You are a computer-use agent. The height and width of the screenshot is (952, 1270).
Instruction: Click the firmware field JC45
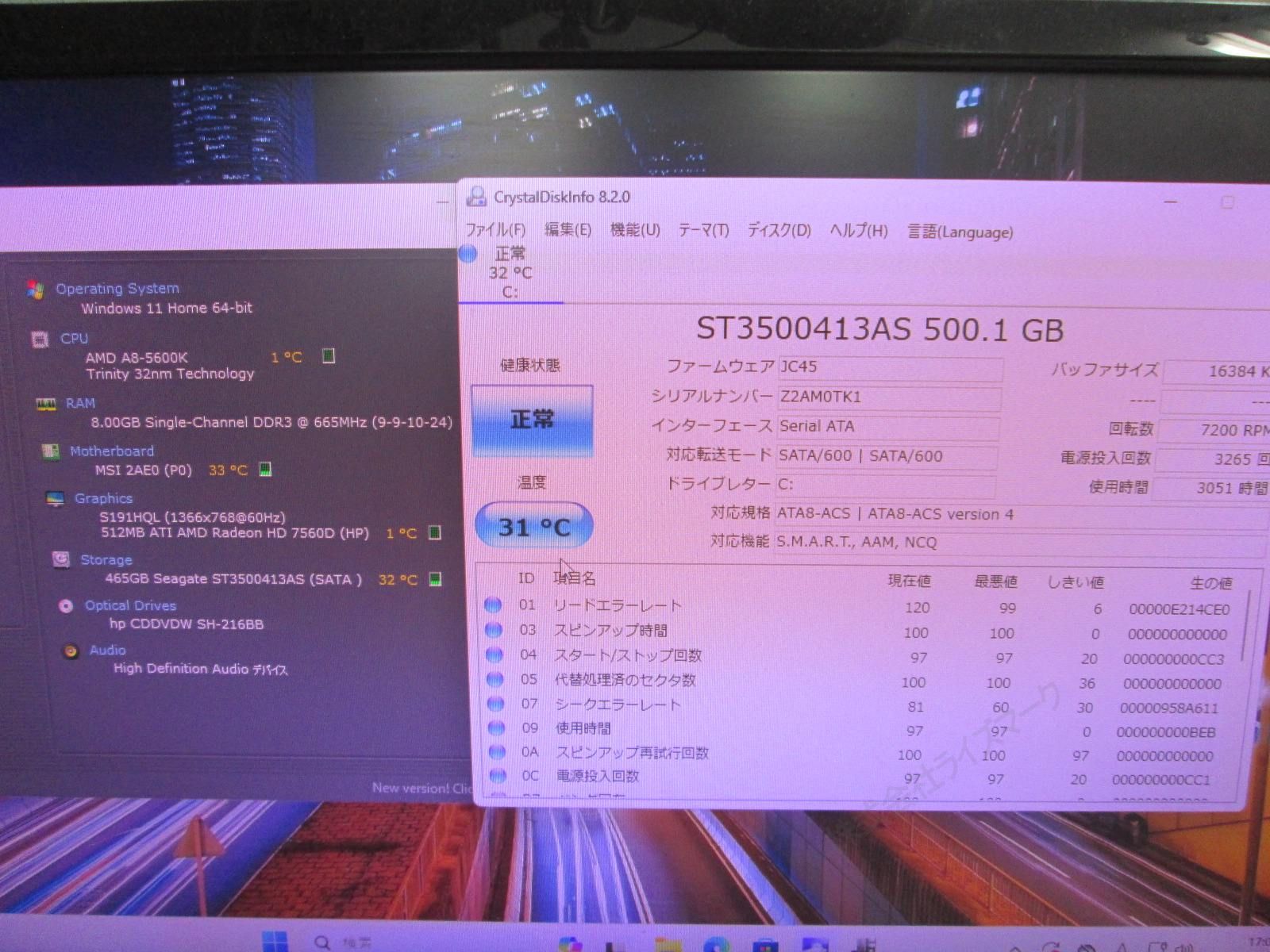(x=890, y=367)
